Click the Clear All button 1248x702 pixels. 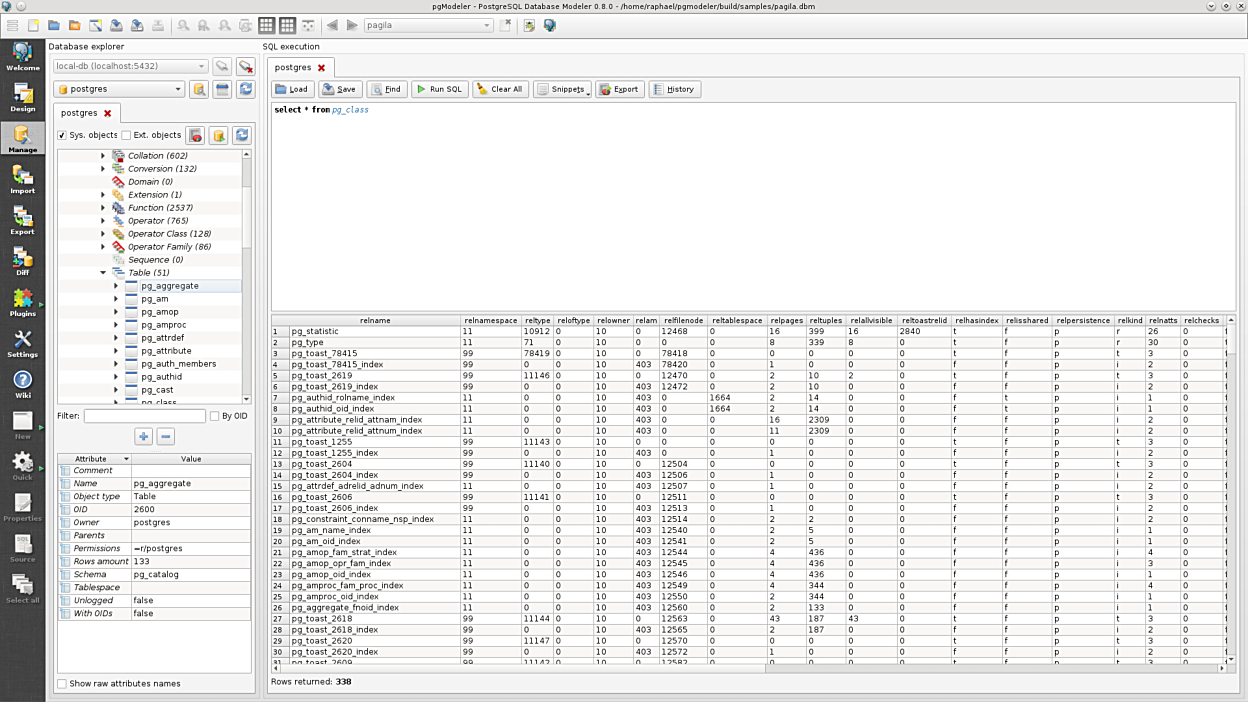tap(499, 89)
